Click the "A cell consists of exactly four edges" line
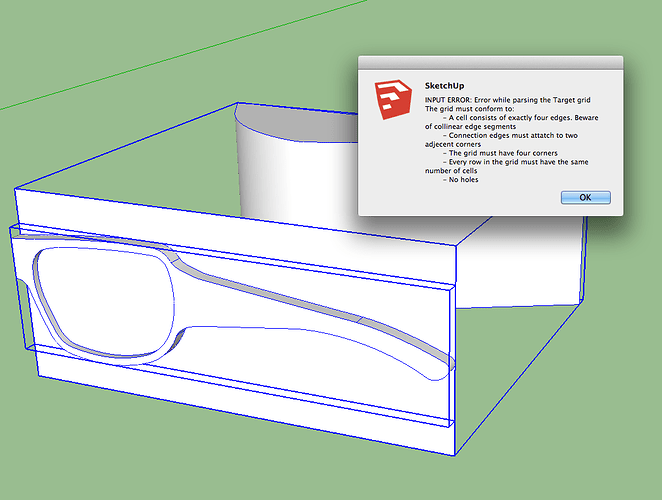 (523, 118)
